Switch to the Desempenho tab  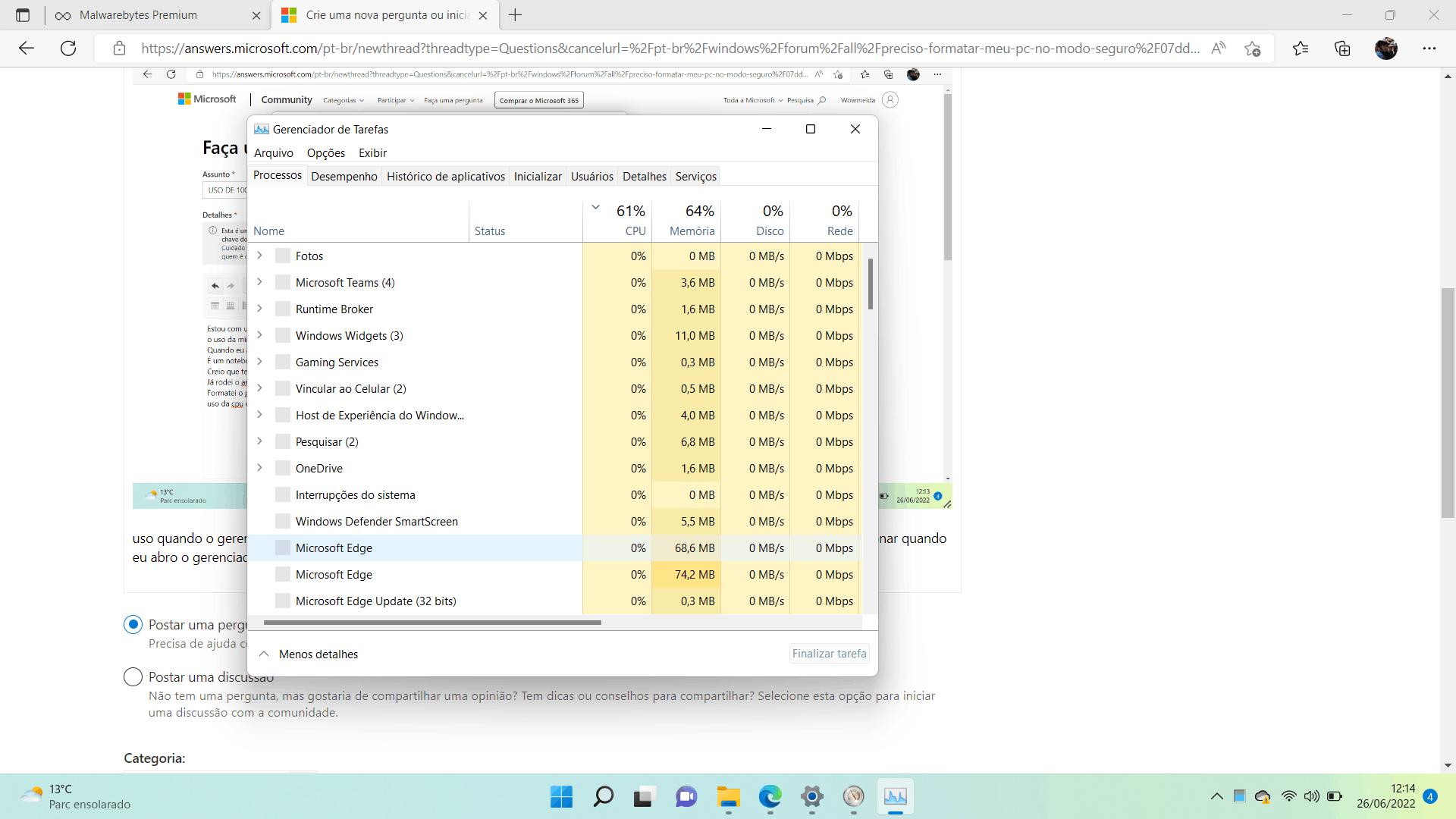(x=344, y=176)
